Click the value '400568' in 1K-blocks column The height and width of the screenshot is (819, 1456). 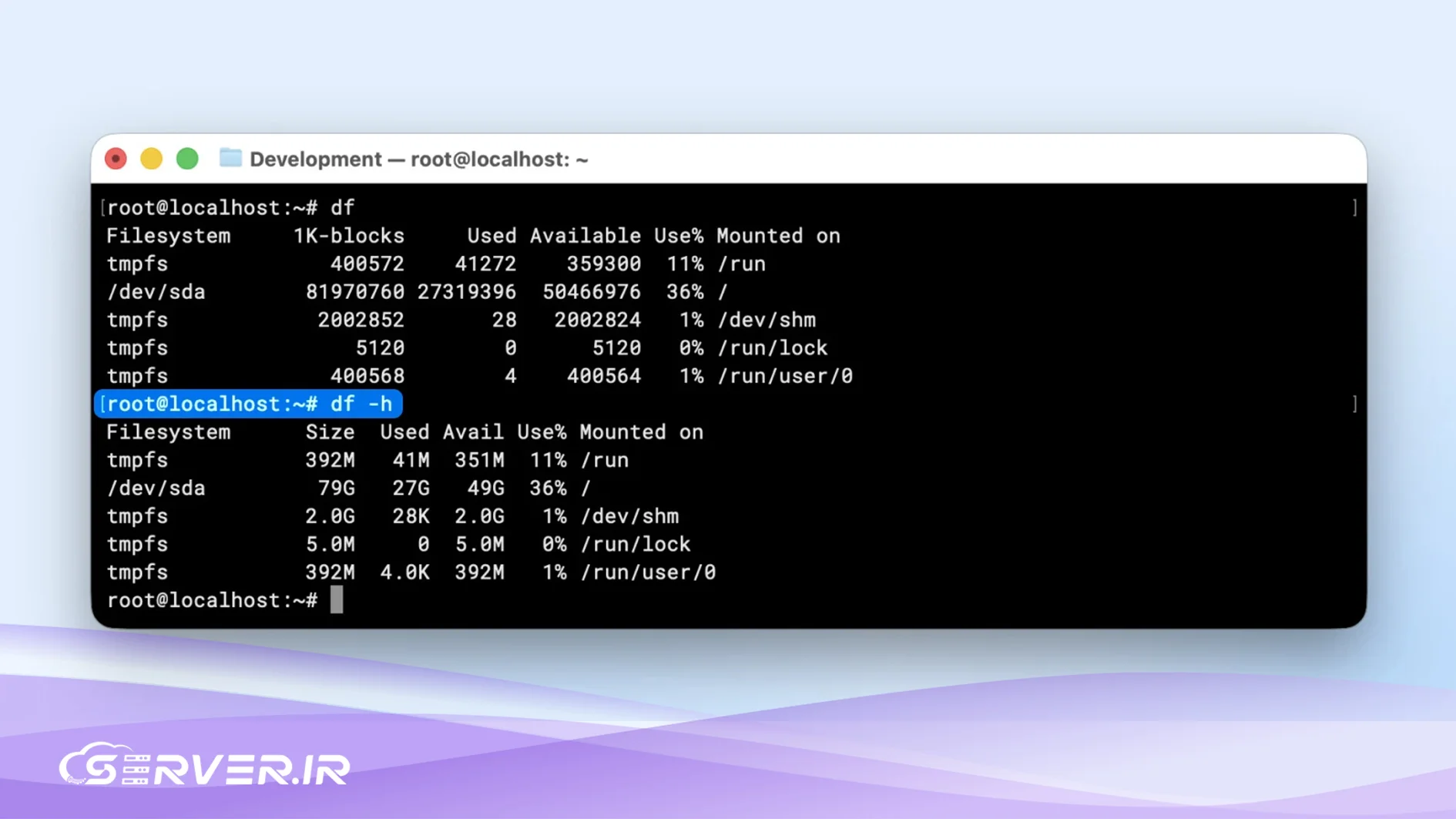pos(367,376)
